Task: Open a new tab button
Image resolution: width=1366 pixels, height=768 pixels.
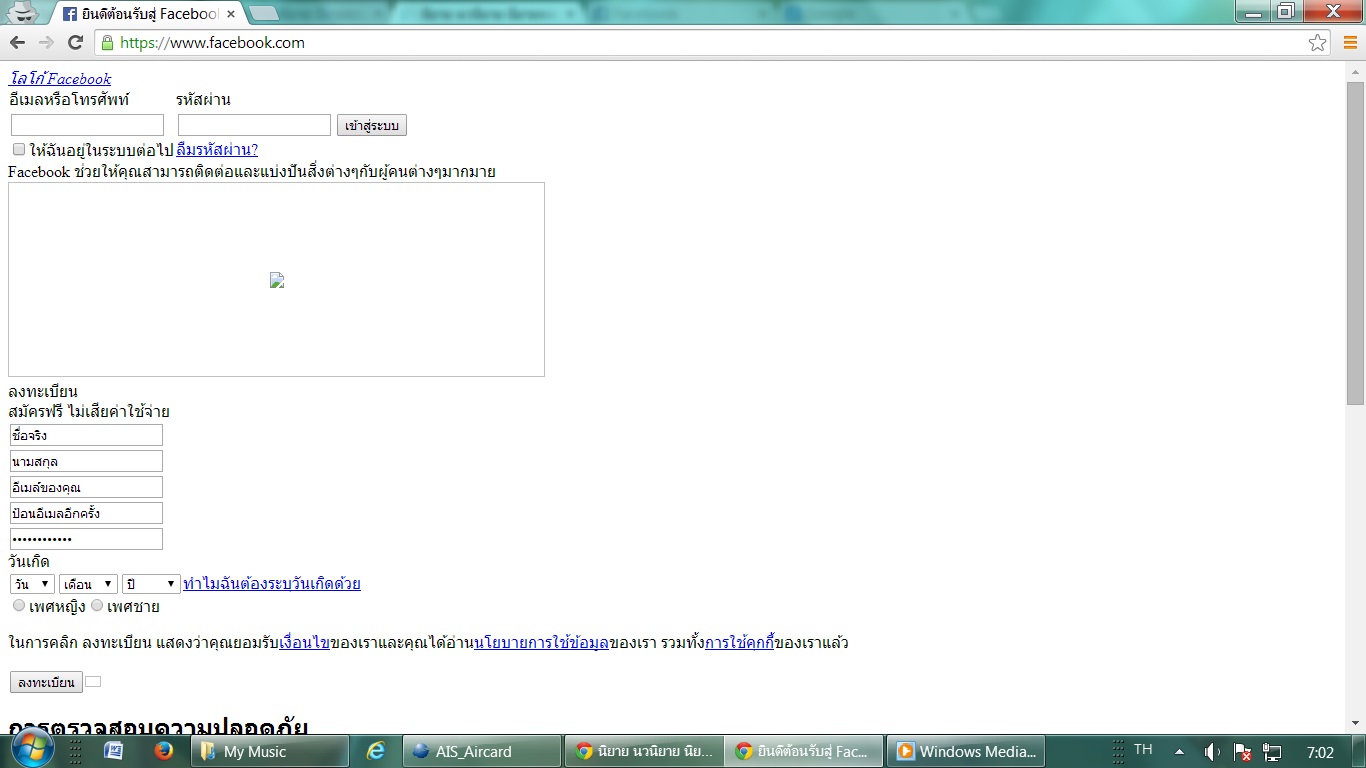Action: coord(263,13)
